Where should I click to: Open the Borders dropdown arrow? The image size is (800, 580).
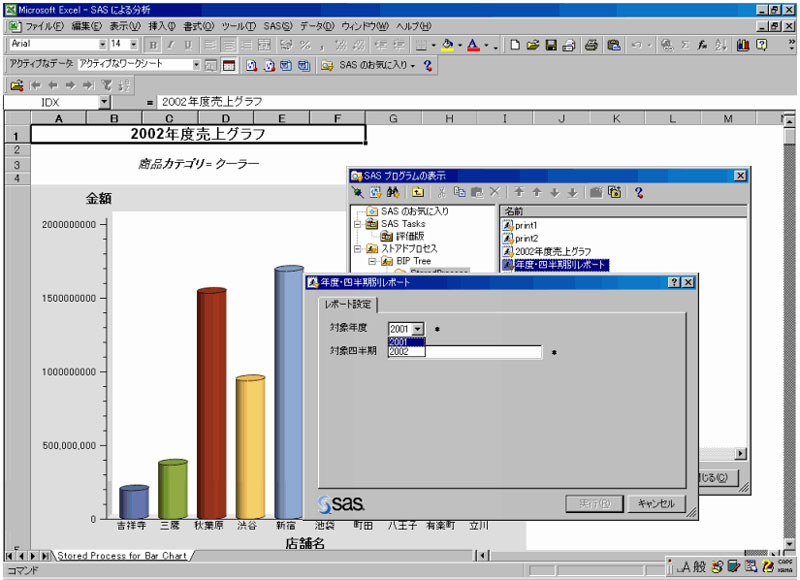pos(434,45)
